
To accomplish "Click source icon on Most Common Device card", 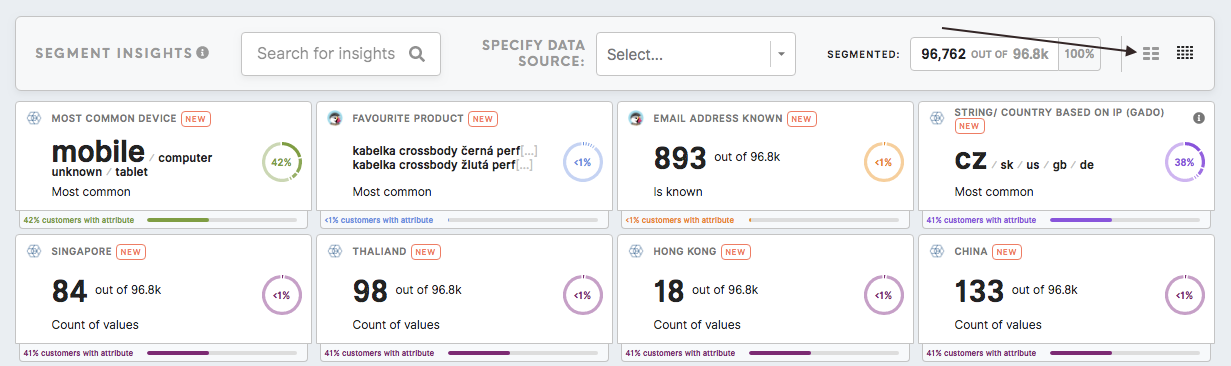I will [33, 118].
